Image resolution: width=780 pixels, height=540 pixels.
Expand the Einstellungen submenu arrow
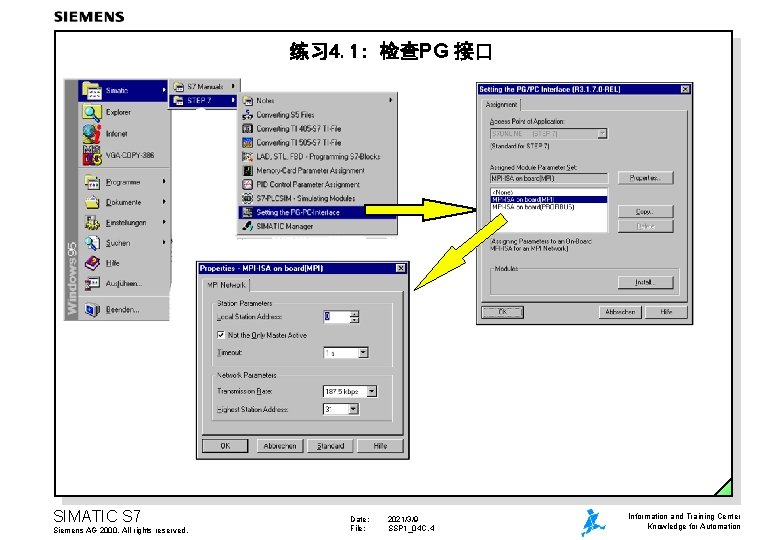(x=164, y=222)
